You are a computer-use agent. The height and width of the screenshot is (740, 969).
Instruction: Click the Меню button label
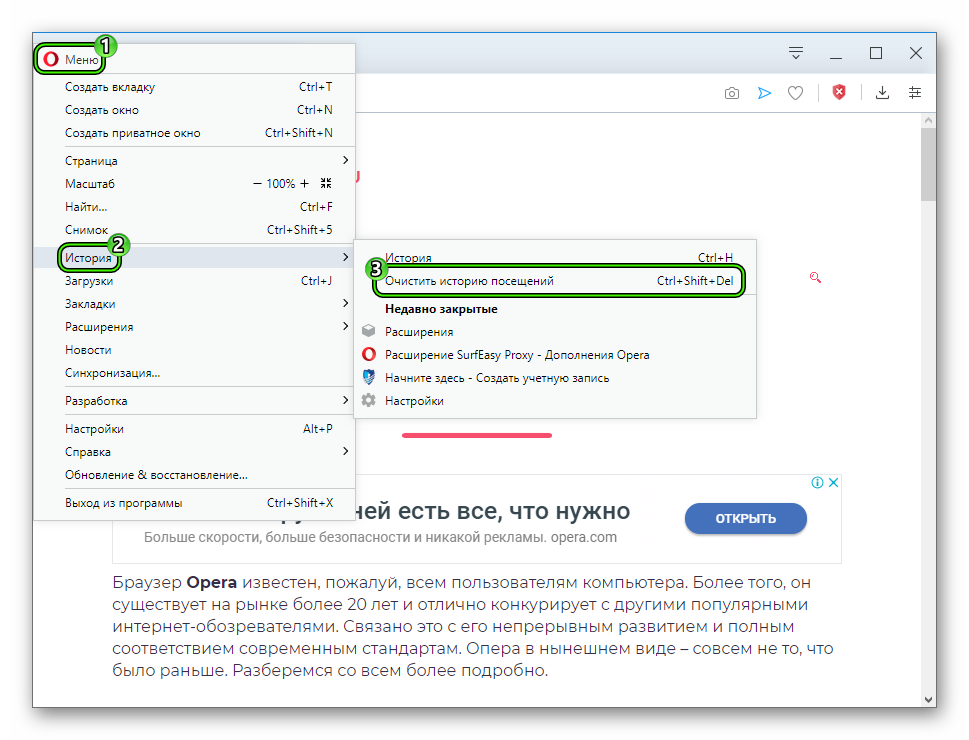click(x=82, y=59)
